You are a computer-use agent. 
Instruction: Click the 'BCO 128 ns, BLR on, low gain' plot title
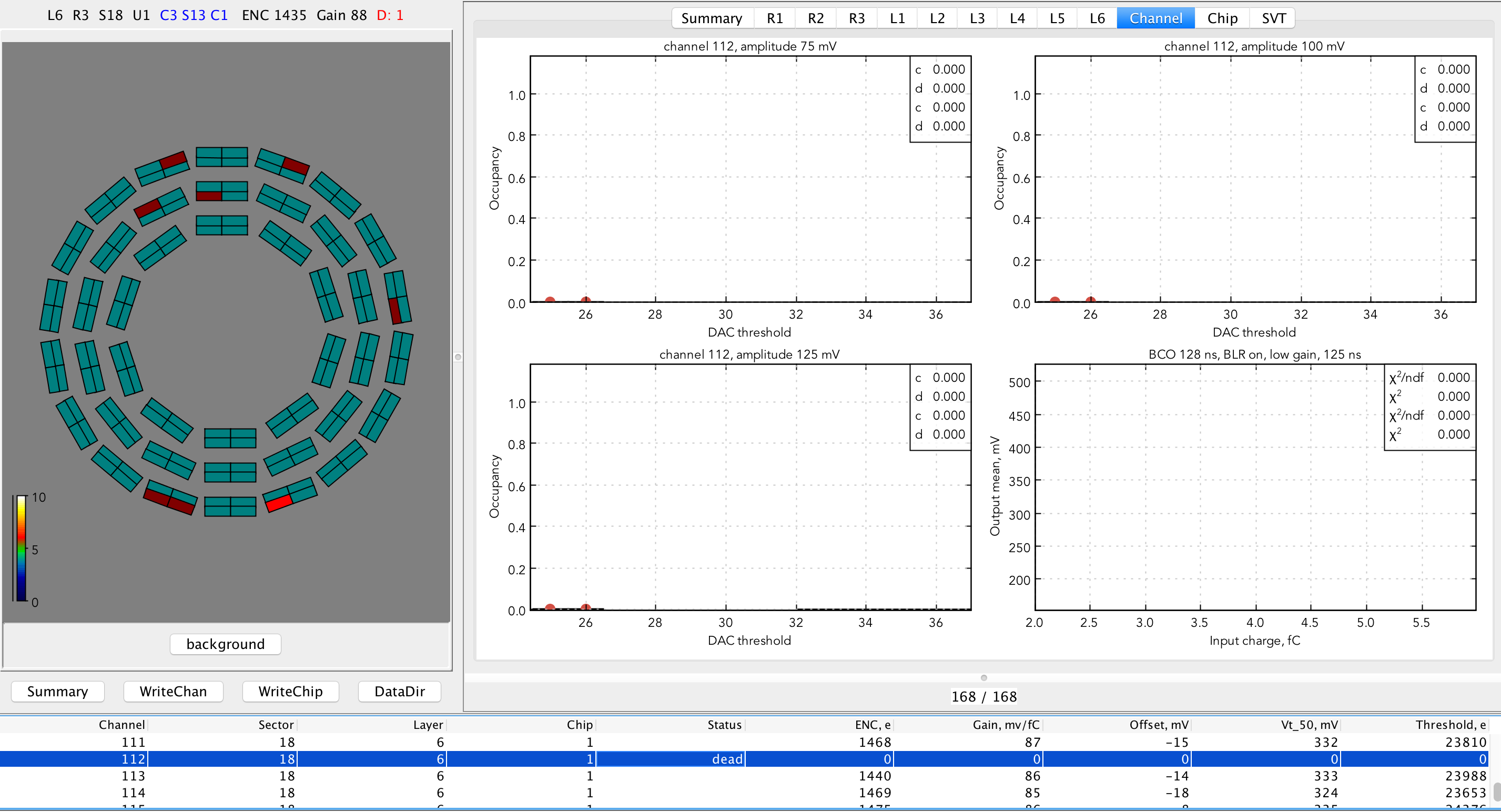pos(1254,354)
